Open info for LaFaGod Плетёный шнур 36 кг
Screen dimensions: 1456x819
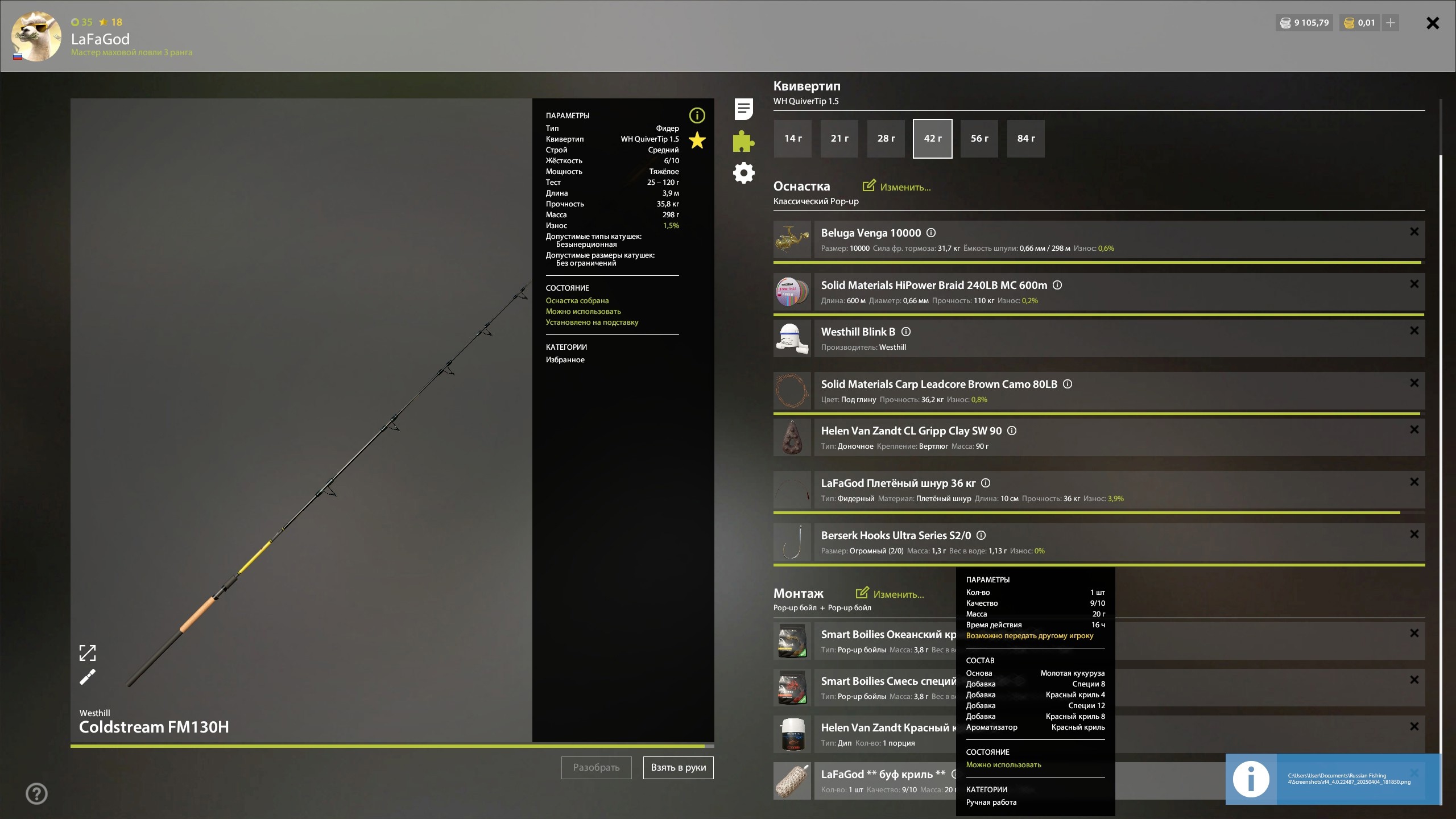pyautogui.click(x=986, y=483)
